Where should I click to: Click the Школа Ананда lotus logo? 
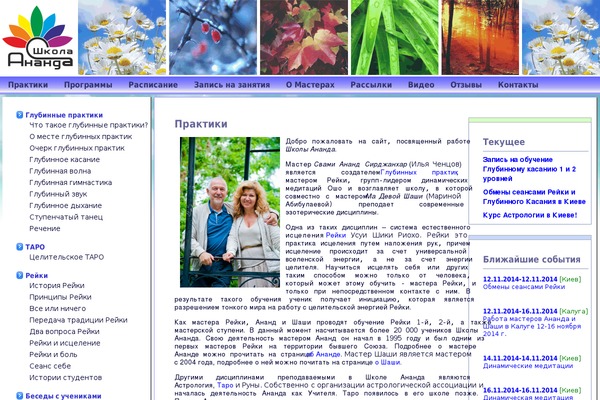coord(38,38)
